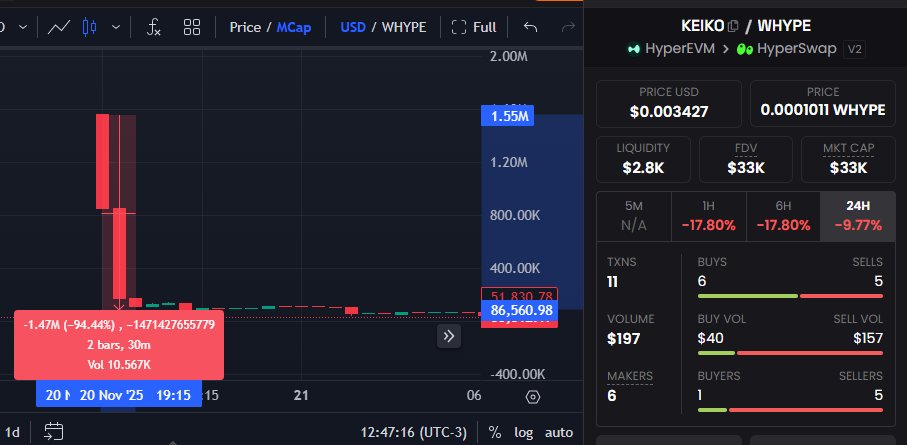Screen dimensions: 907x445
Task: Select the 24H timeframe tab
Action: [858, 215]
